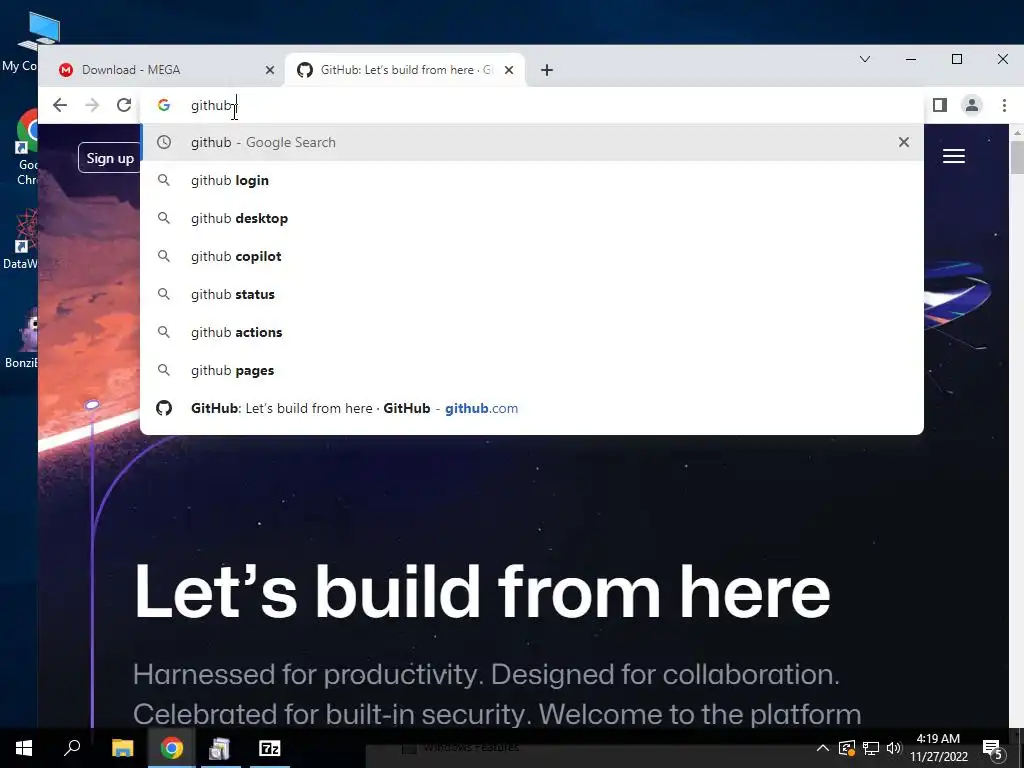The width and height of the screenshot is (1024, 768).
Task: Pick the 'github copilot' suggestion
Action: [x=532, y=256]
